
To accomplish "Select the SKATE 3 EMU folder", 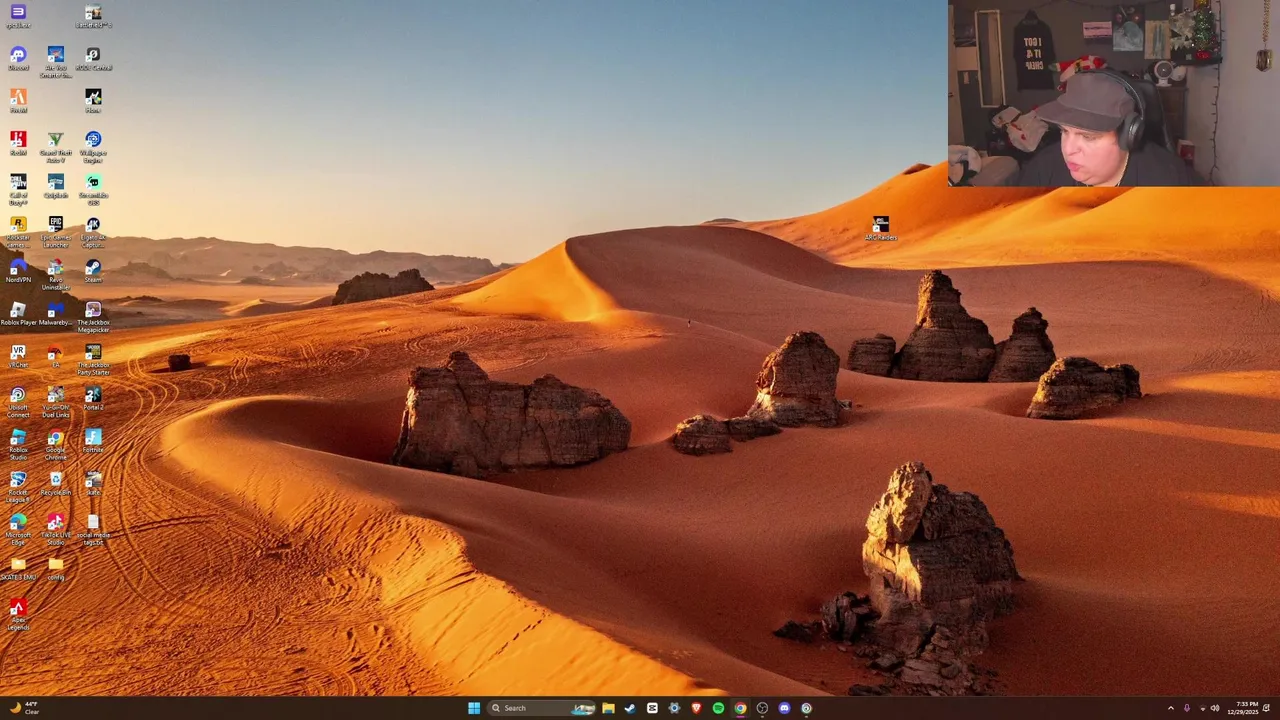I will tap(18, 570).
